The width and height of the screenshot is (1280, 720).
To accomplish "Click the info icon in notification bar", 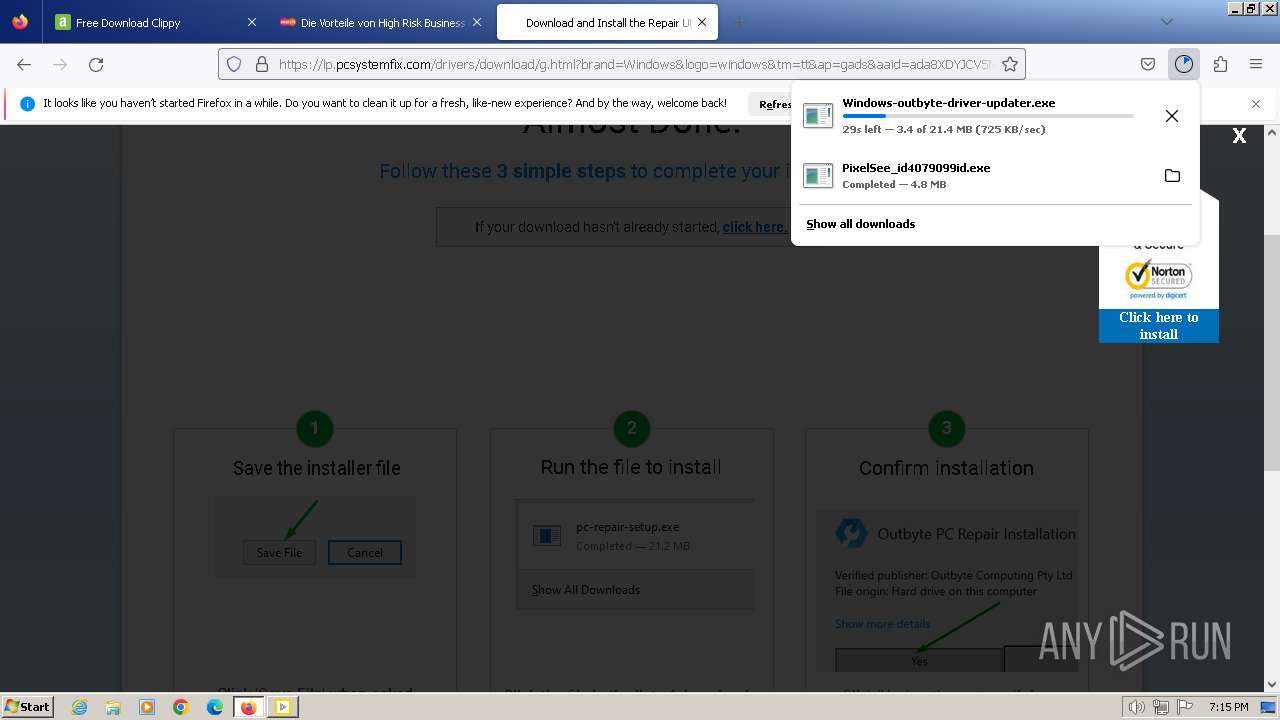I will (x=27, y=103).
